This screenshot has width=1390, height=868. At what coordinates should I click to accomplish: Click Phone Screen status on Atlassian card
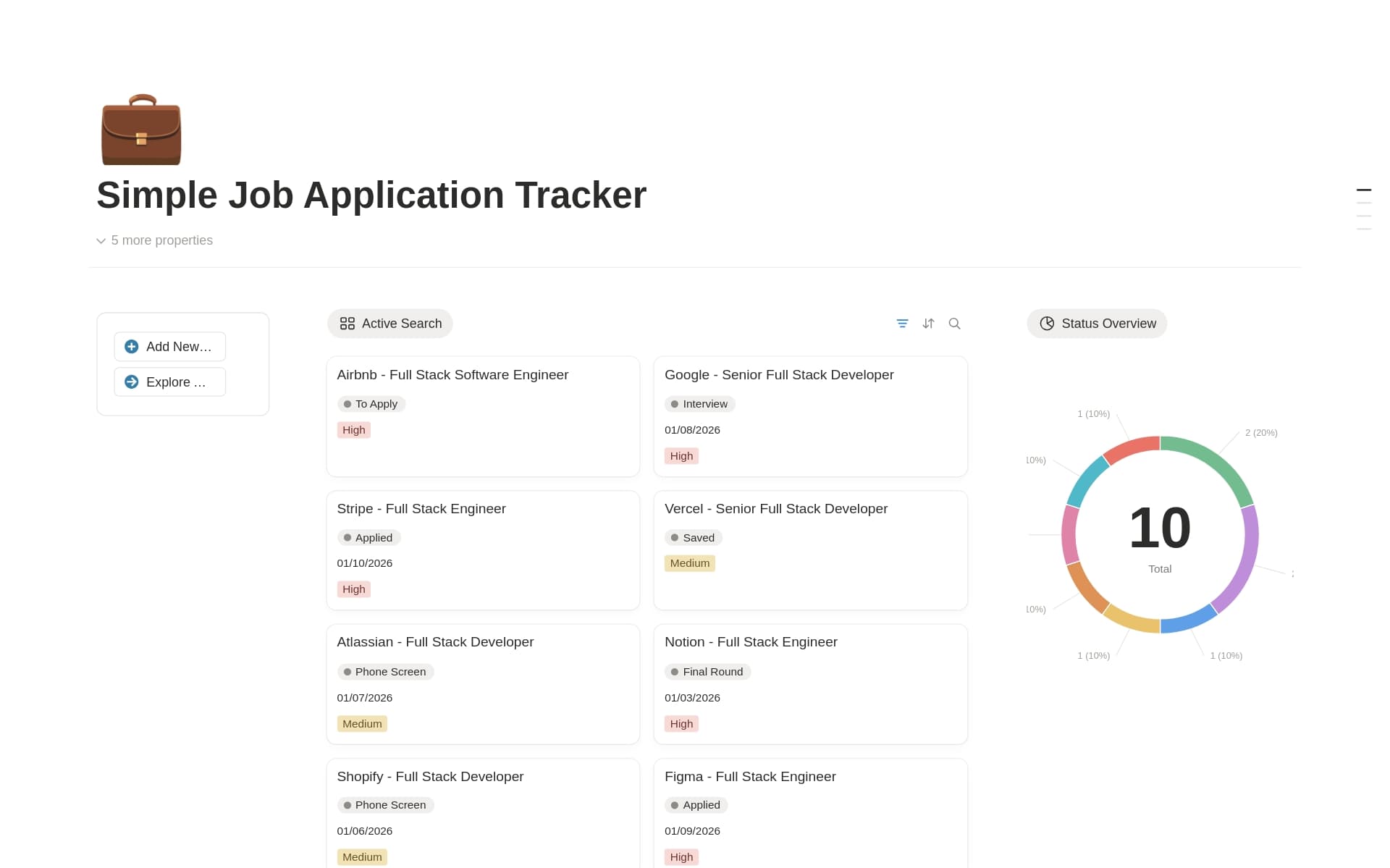pos(385,672)
